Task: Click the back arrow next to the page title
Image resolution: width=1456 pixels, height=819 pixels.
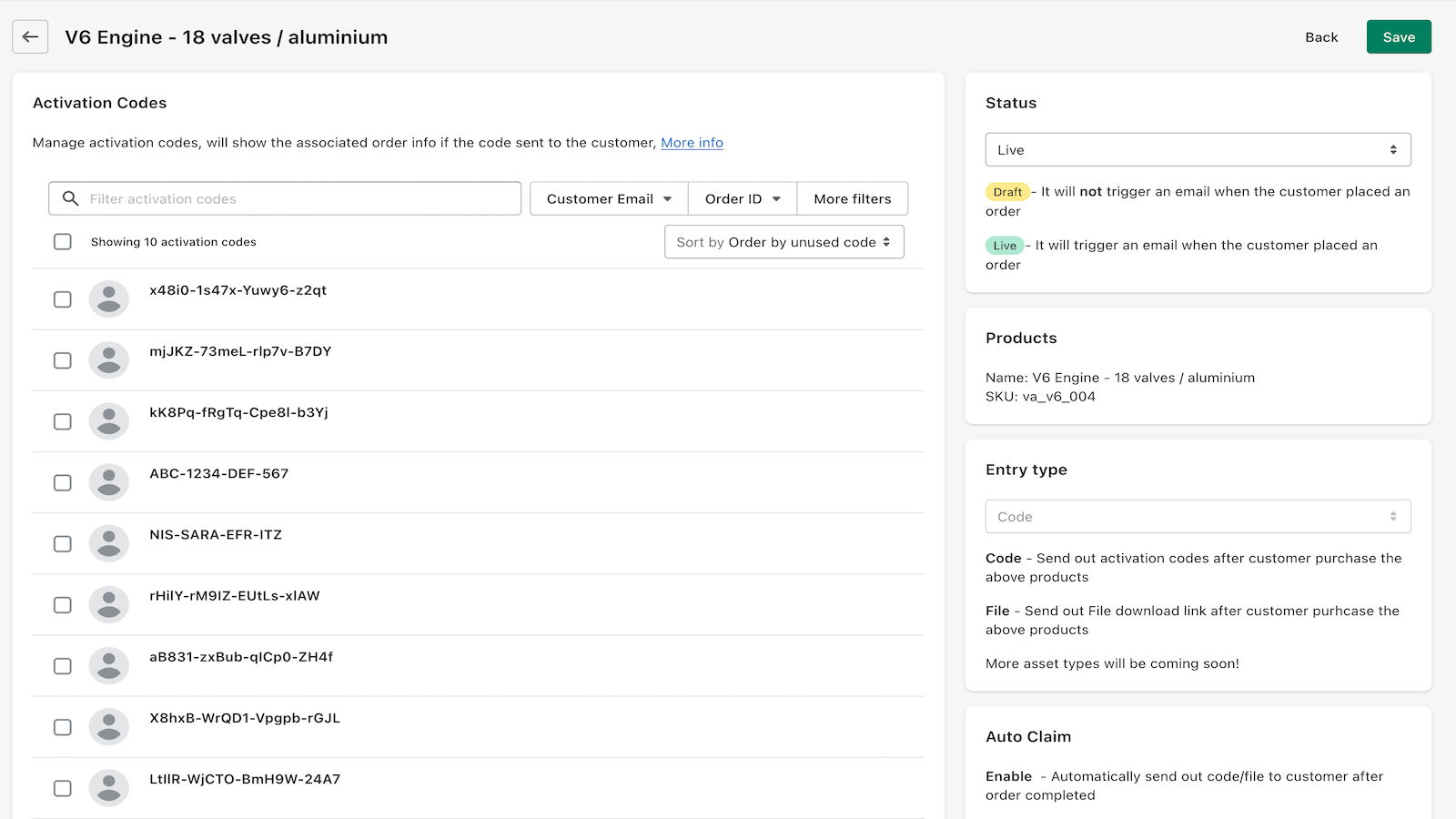Action: tap(30, 36)
